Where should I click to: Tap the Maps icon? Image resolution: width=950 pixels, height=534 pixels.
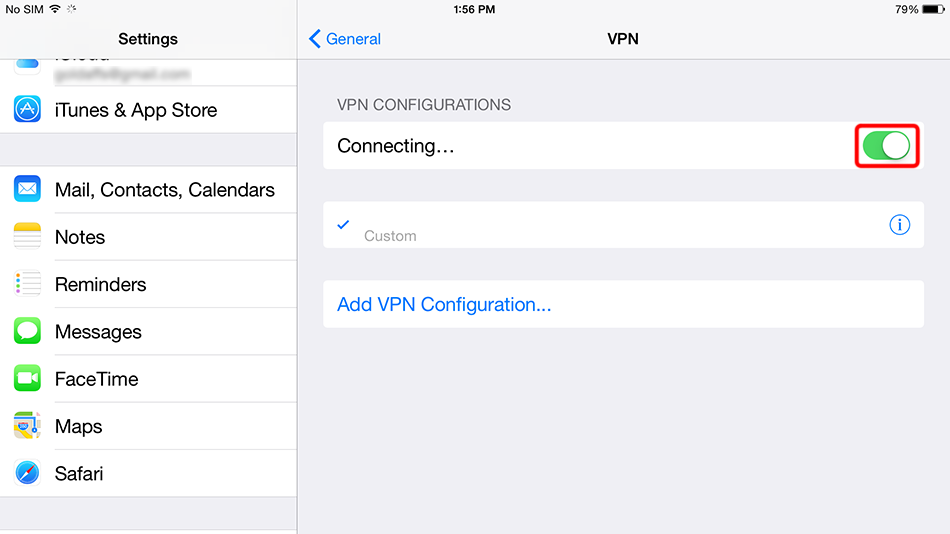28,426
